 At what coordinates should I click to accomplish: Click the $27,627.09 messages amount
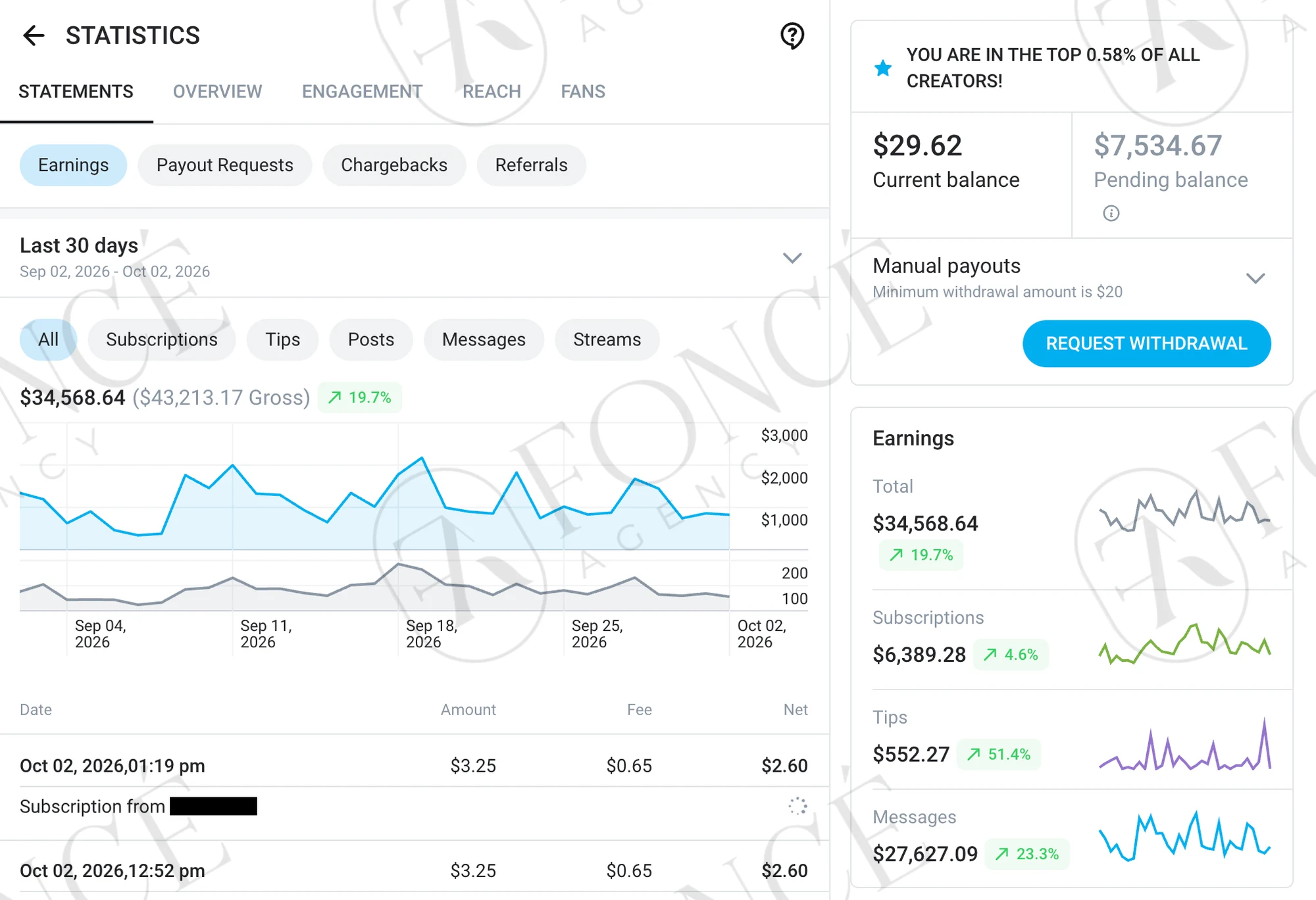click(x=924, y=854)
